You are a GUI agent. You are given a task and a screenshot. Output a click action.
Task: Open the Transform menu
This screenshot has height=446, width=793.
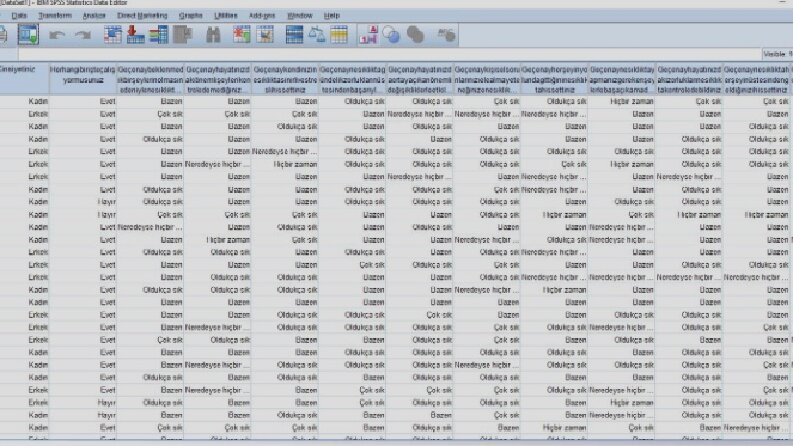tap(55, 16)
